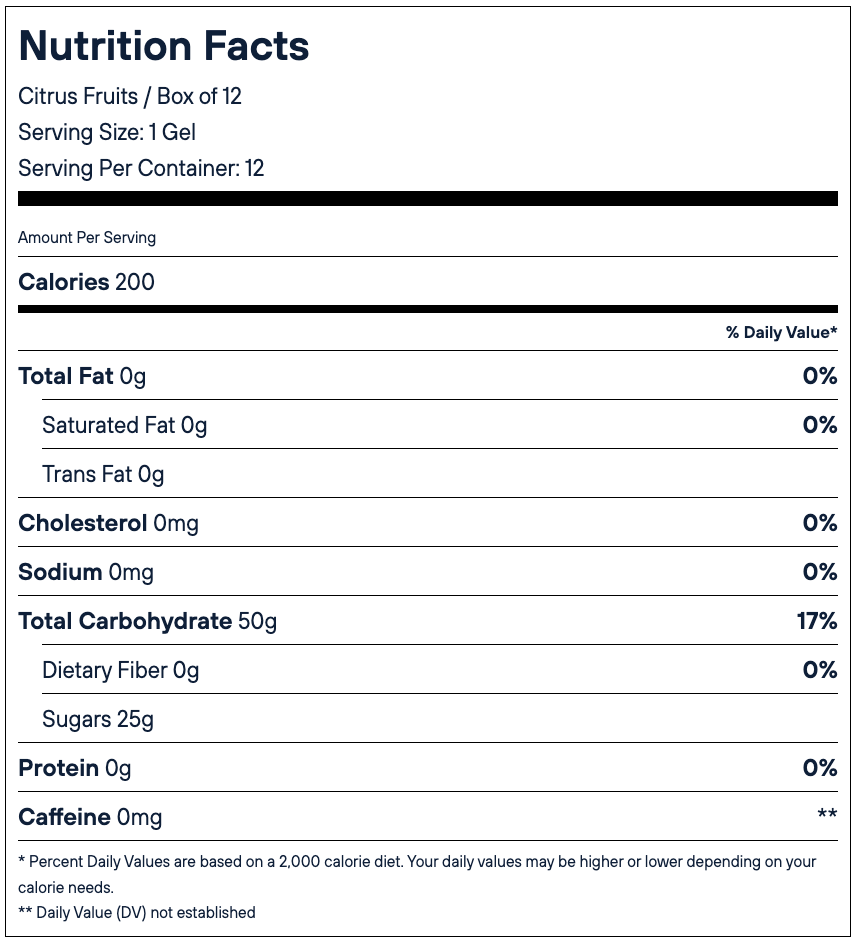Select the Calories 200 row
The height and width of the screenshot is (944, 858).
87,282
